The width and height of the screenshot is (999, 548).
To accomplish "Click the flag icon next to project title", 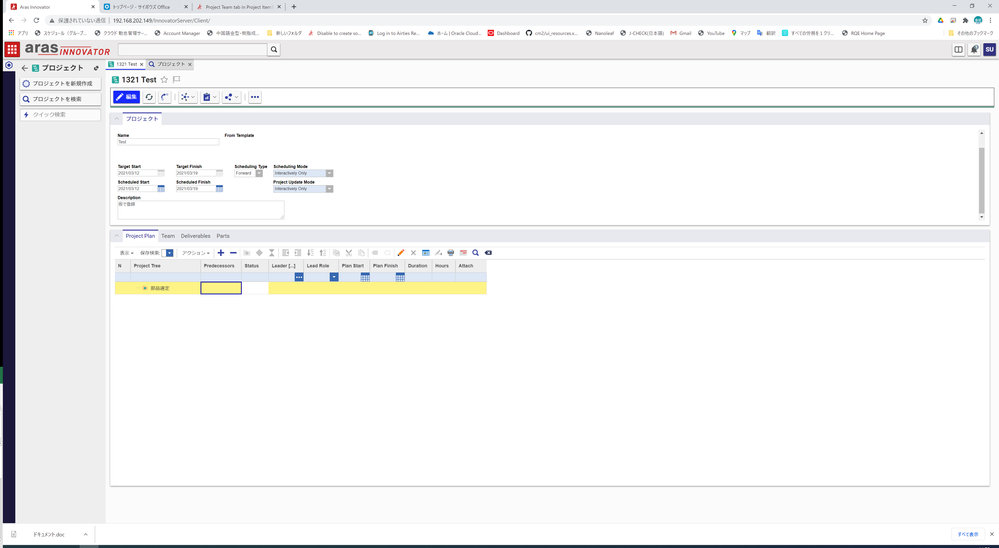I will tap(177, 80).
